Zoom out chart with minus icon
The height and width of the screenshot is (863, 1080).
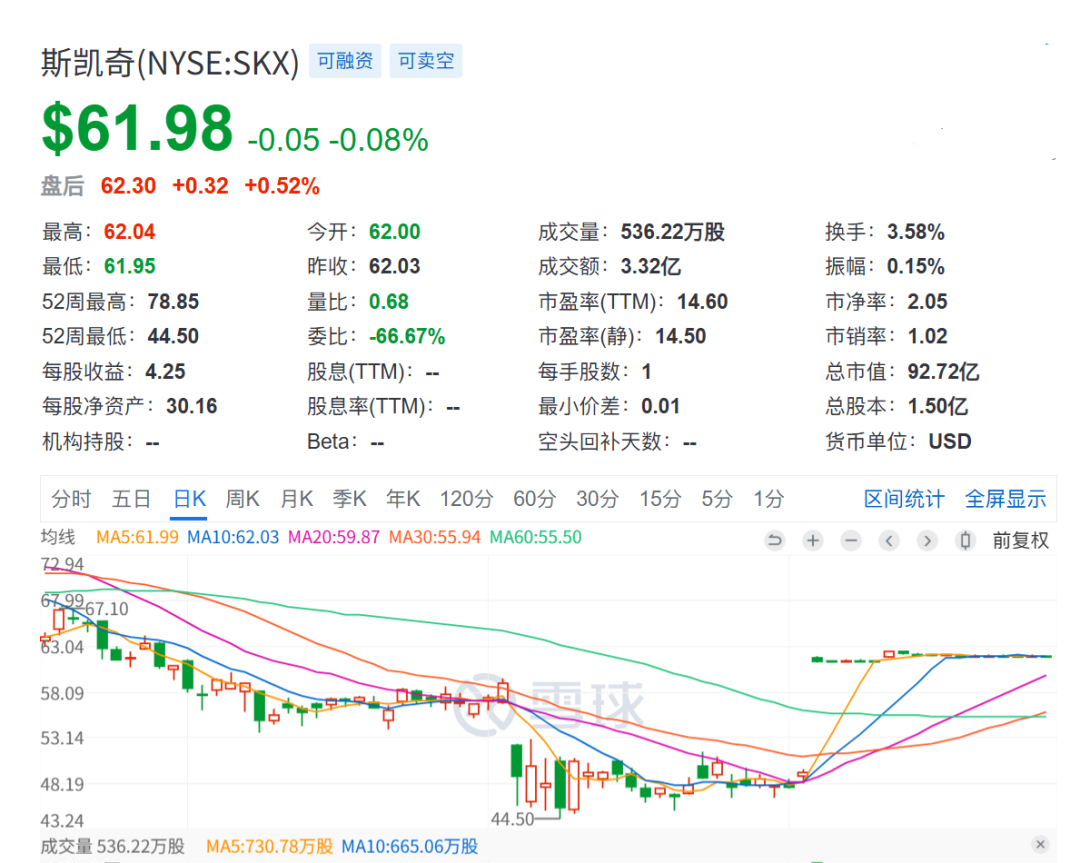[851, 541]
